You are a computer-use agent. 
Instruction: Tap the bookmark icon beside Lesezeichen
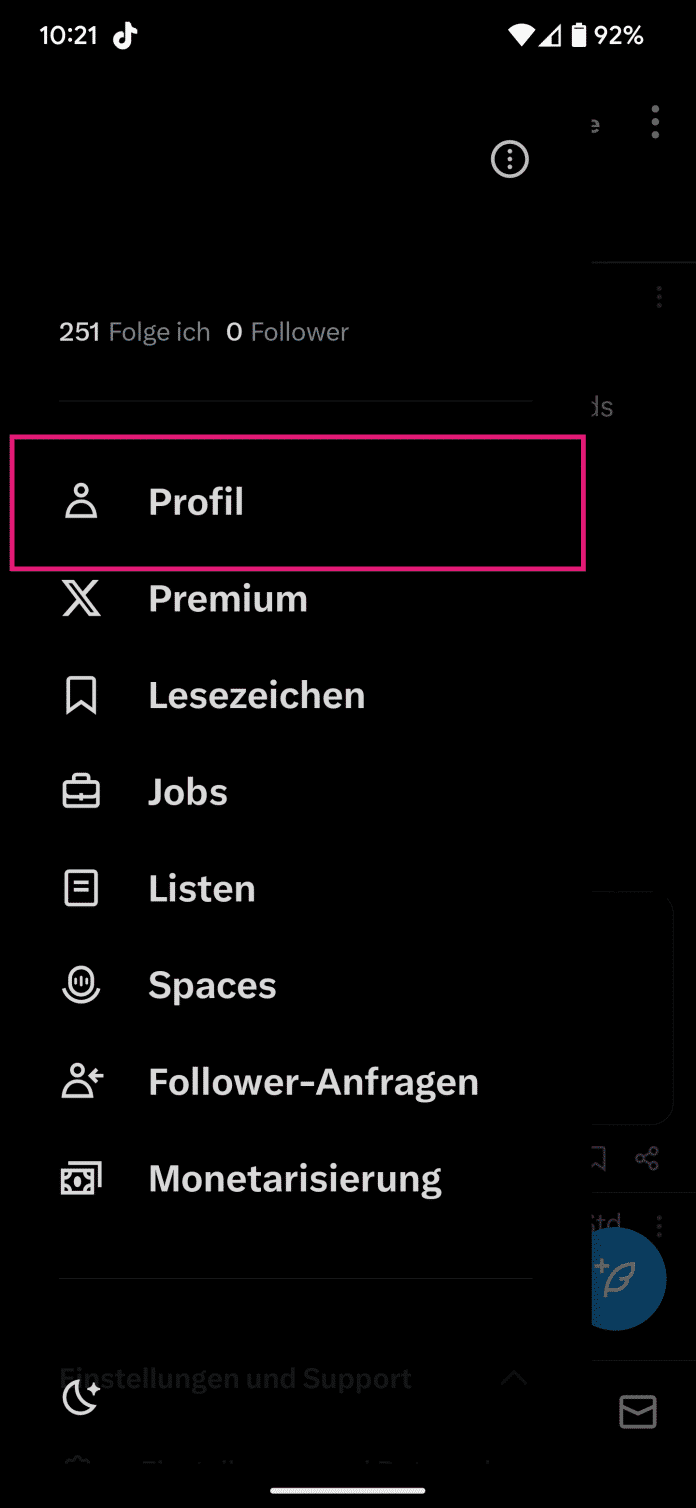coord(81,696)
